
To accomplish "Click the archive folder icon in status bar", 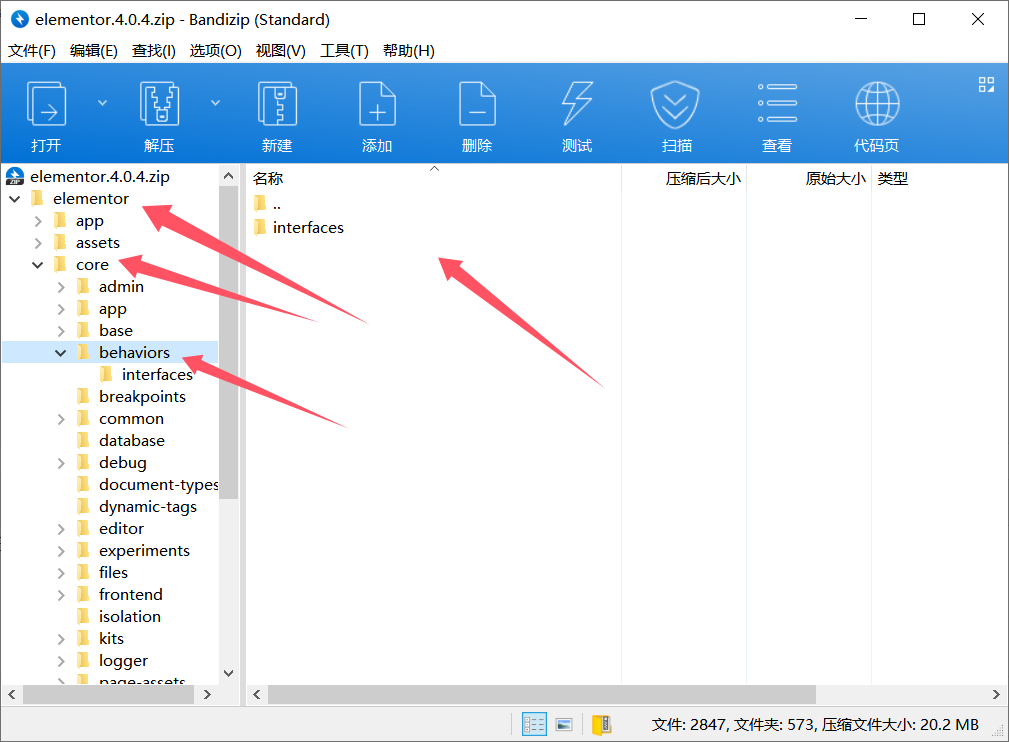I will coord(602,725).
